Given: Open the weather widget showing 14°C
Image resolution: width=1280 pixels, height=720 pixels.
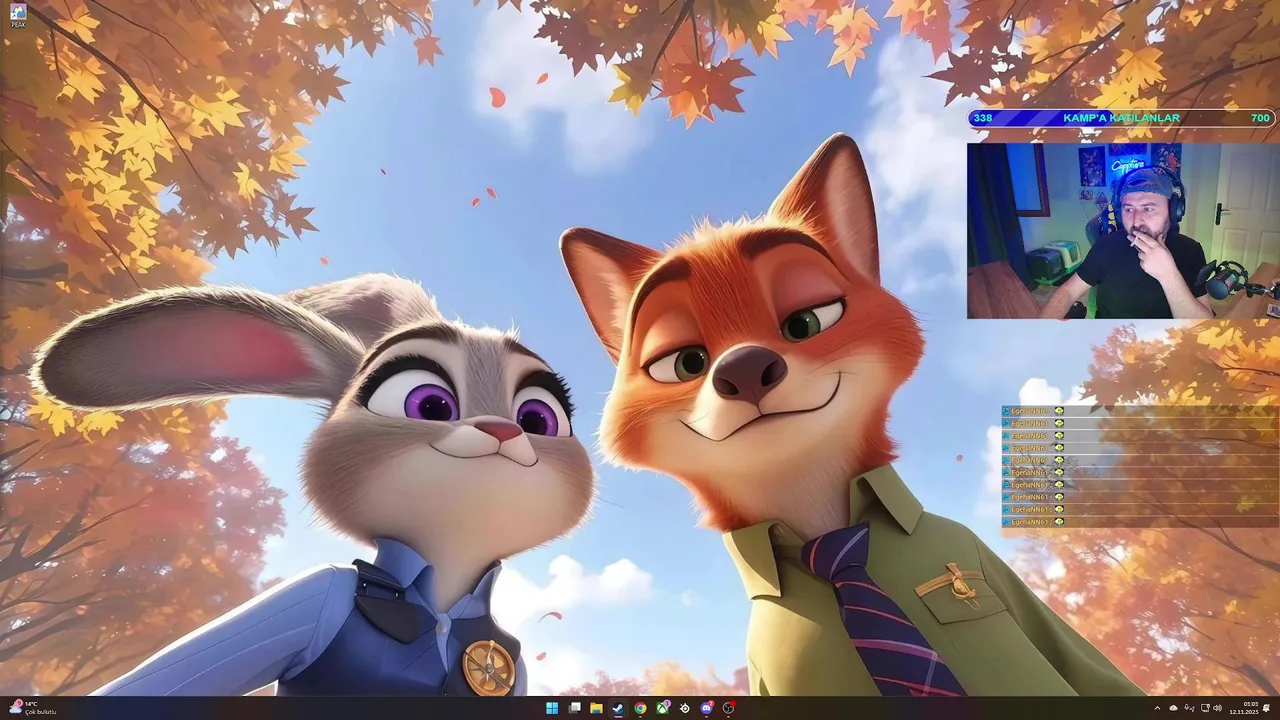Looking at the screenshot, I should (x=32, y=708).
